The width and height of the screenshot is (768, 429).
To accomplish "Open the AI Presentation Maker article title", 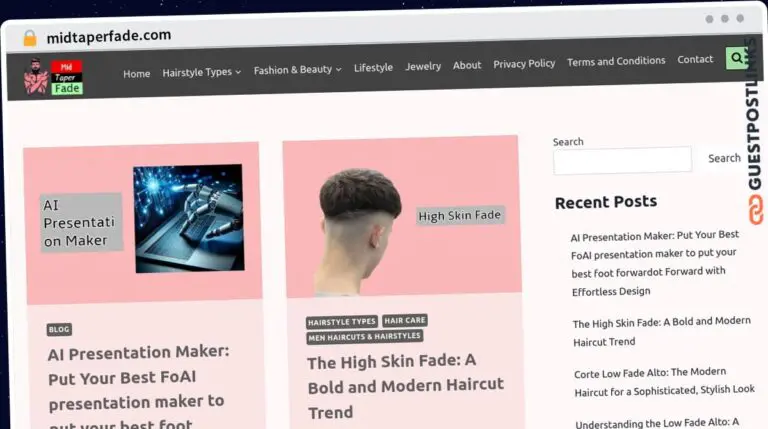I will click(138, 389).
